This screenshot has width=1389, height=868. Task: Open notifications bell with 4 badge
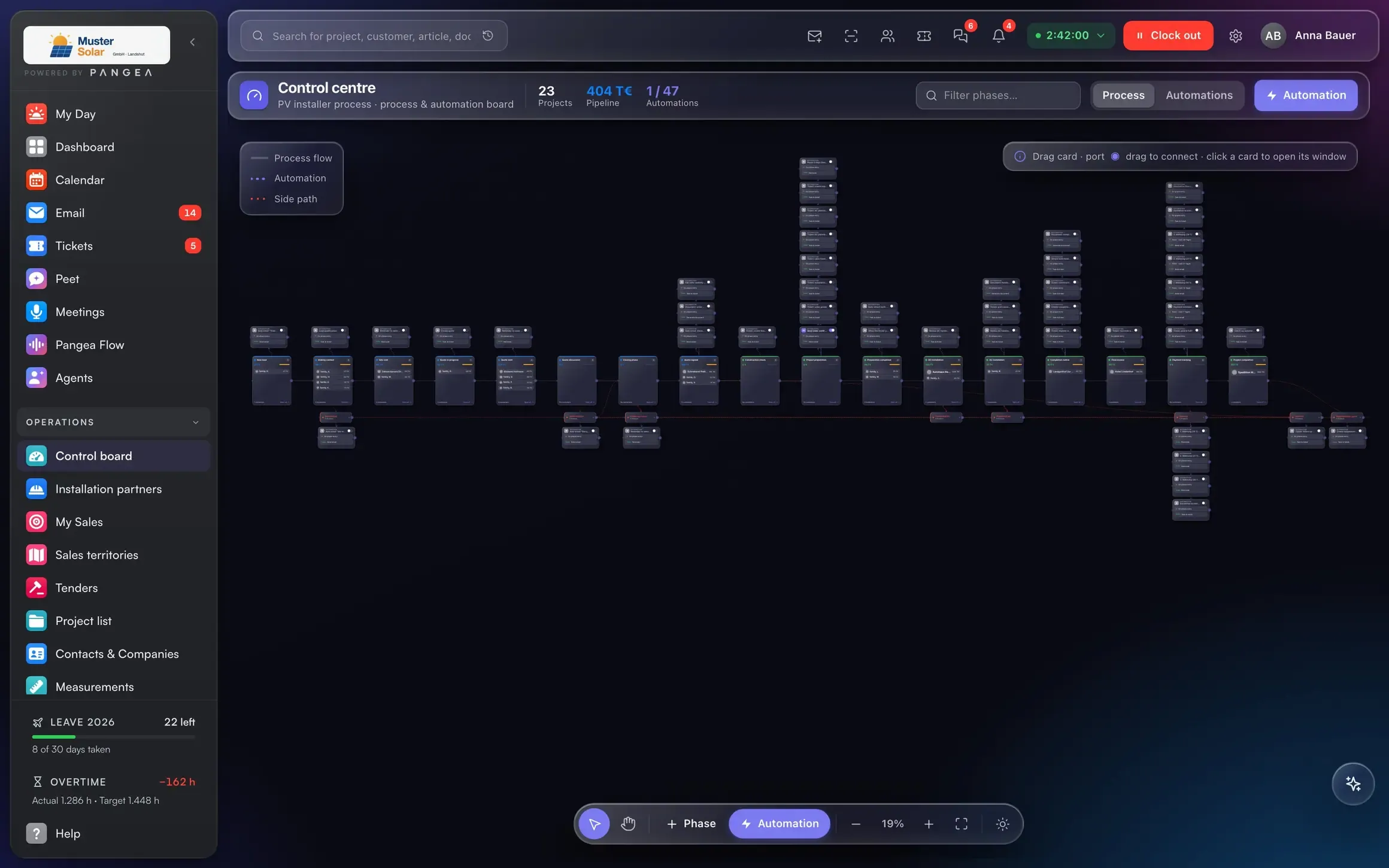998,36
